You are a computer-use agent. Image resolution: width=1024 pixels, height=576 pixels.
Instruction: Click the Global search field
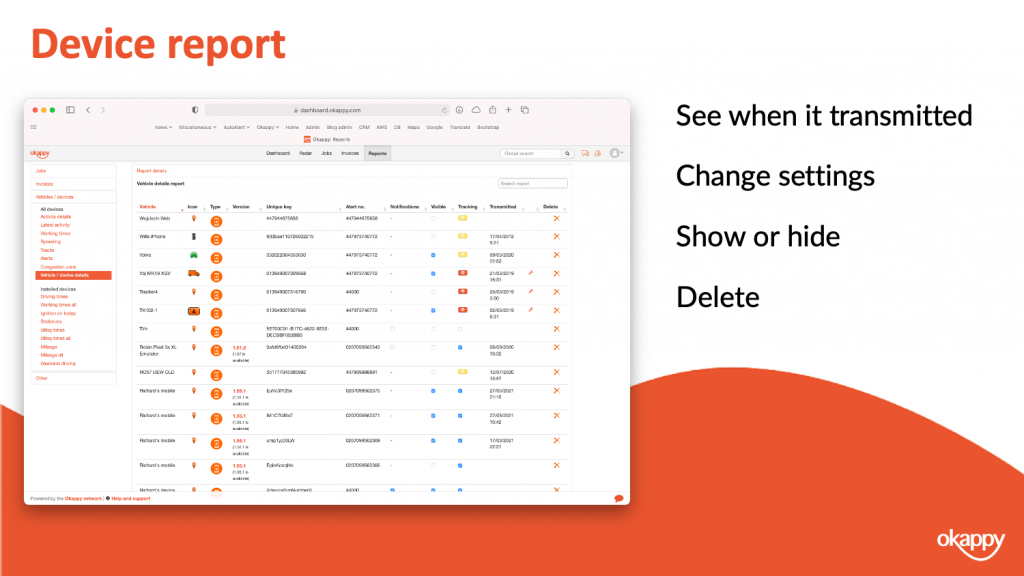(530, 153)
